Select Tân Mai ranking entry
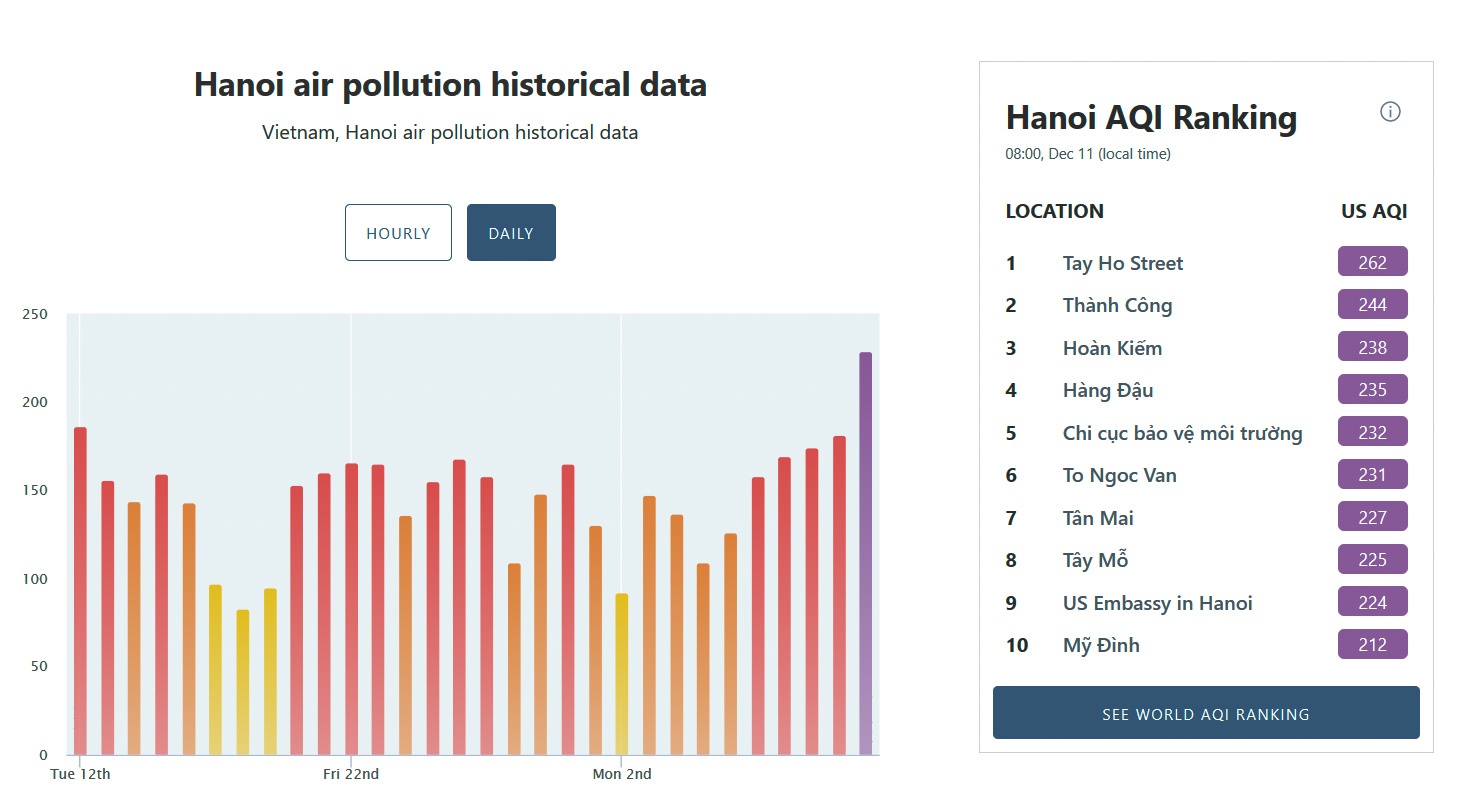Screen dimensions: 1472x807 coord(1098,518)
